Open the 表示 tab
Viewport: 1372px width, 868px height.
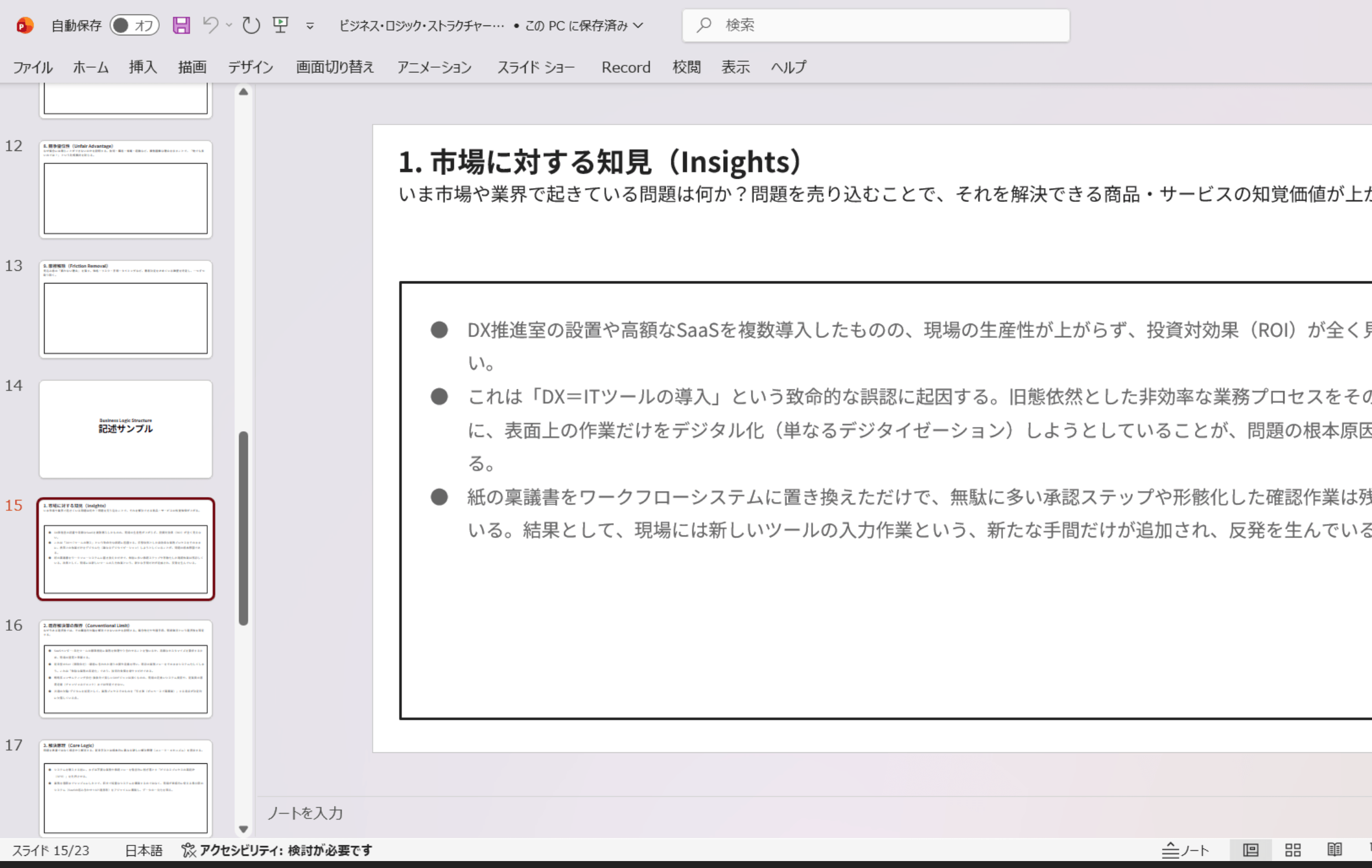point(736,67)
